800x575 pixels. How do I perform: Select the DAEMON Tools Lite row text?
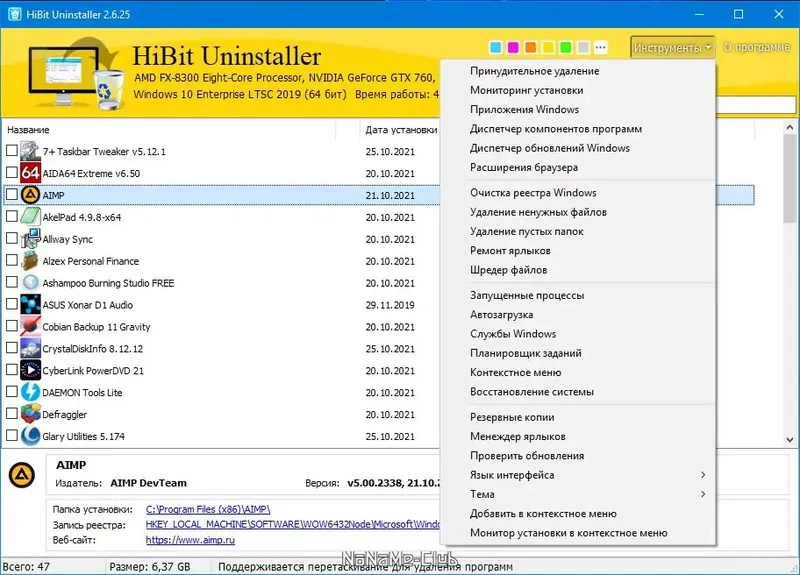click(x=82, y=392)
